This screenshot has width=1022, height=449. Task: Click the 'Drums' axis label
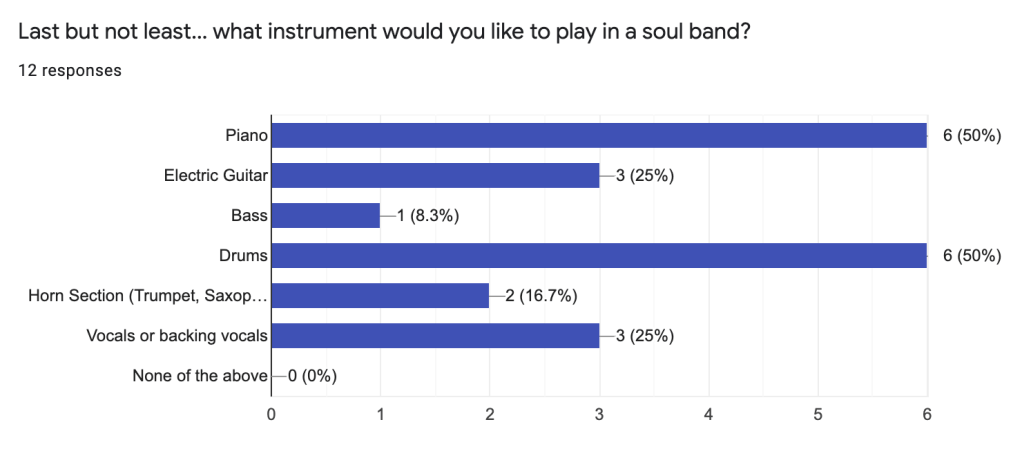pos(245,256)
